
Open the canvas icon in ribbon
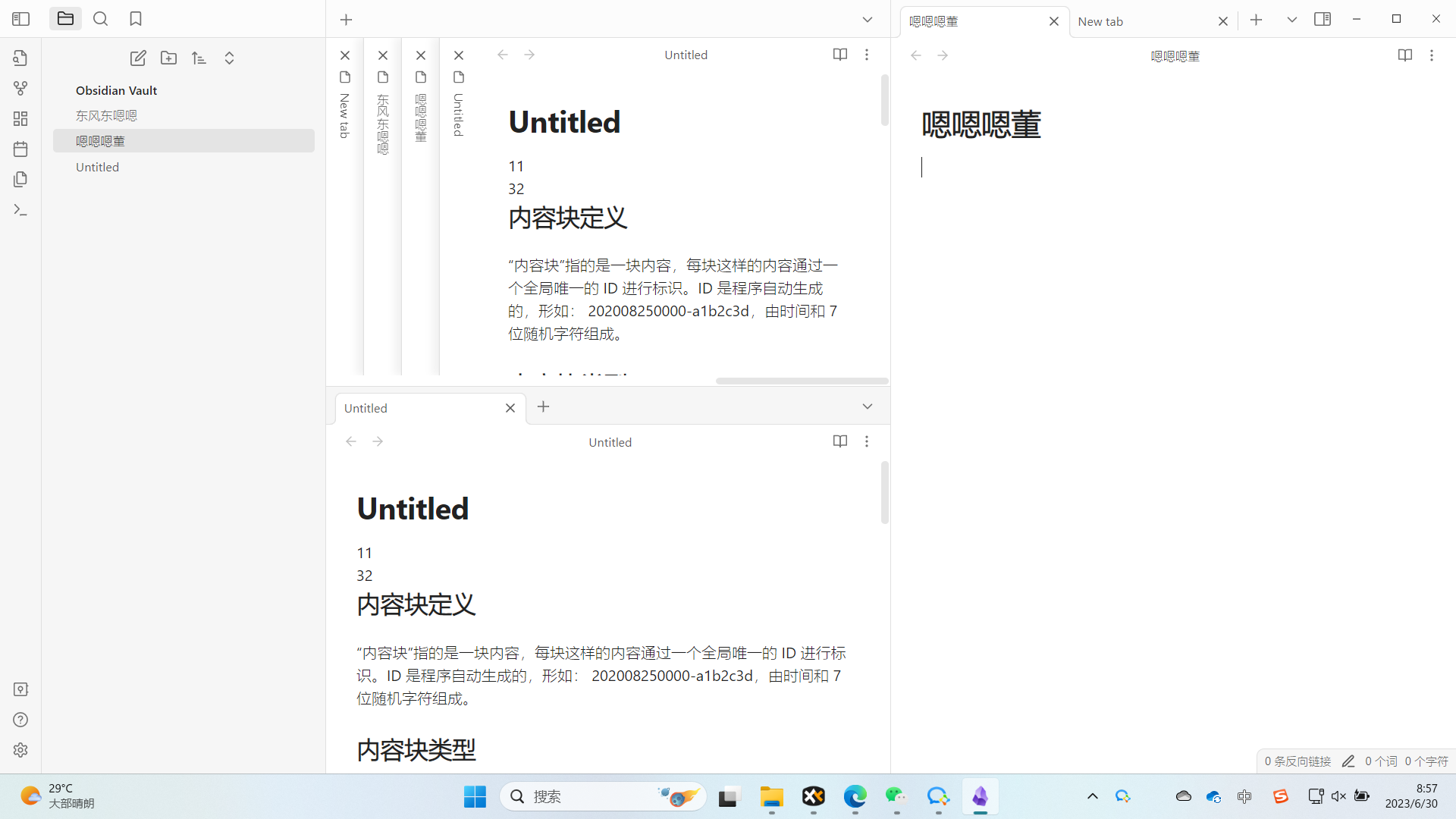coord(20,119)
